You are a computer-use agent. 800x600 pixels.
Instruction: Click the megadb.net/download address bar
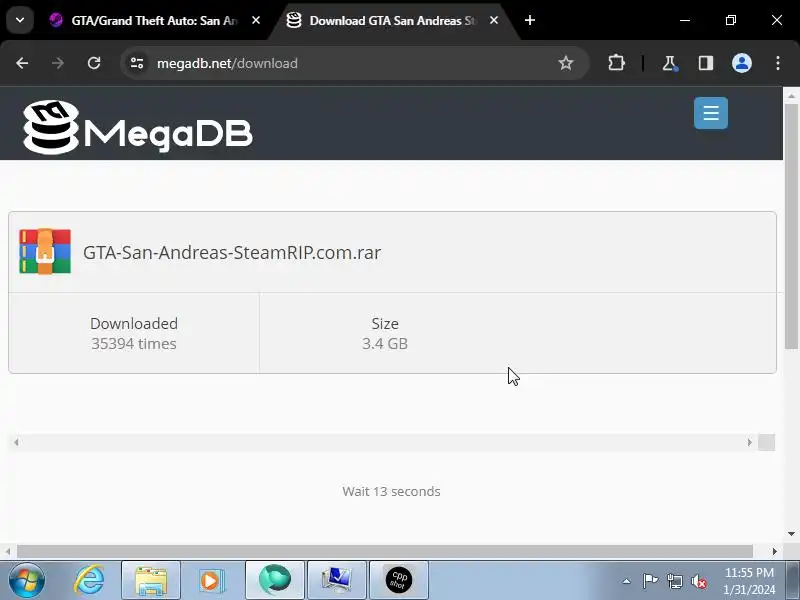(354, 63)
